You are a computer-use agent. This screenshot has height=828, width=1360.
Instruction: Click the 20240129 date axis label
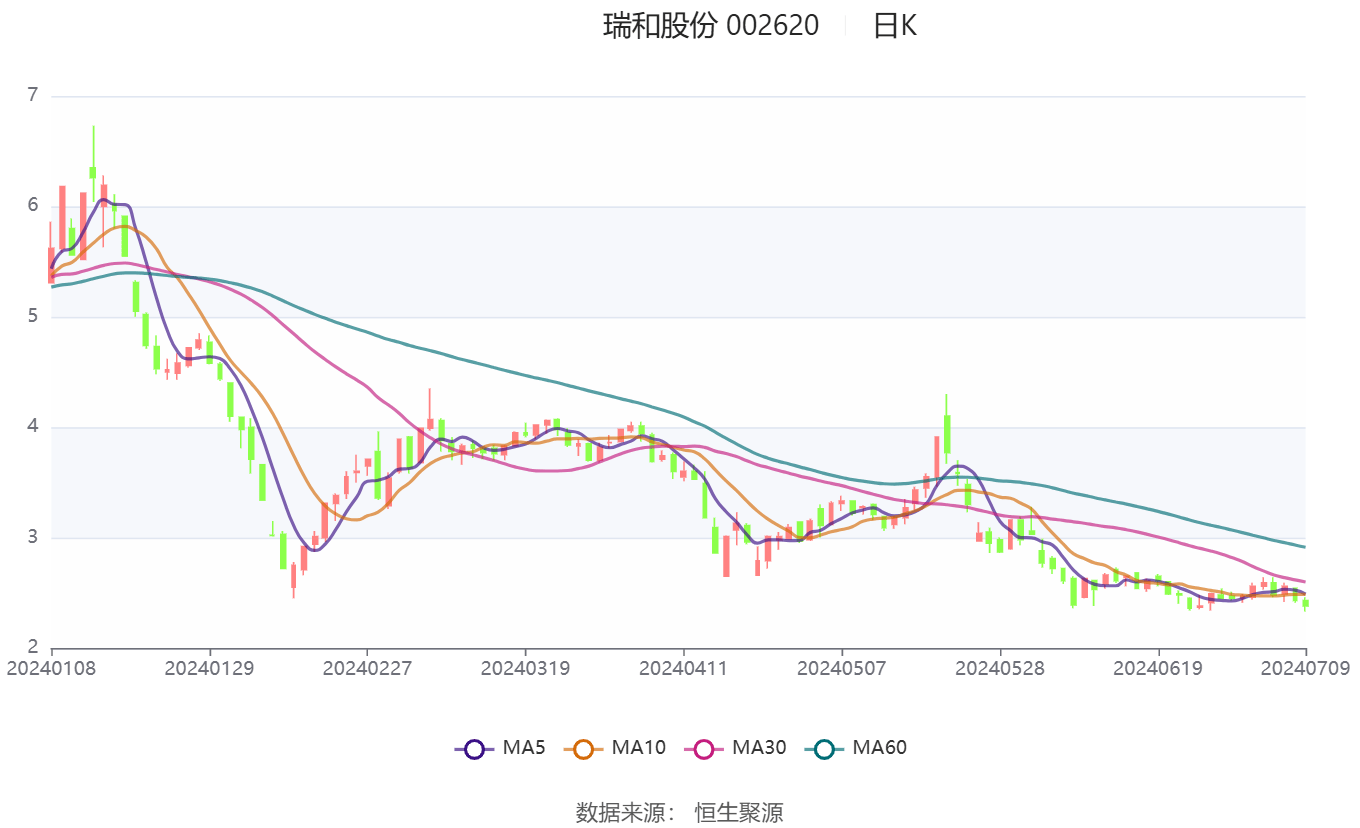[x=209, y=668]
